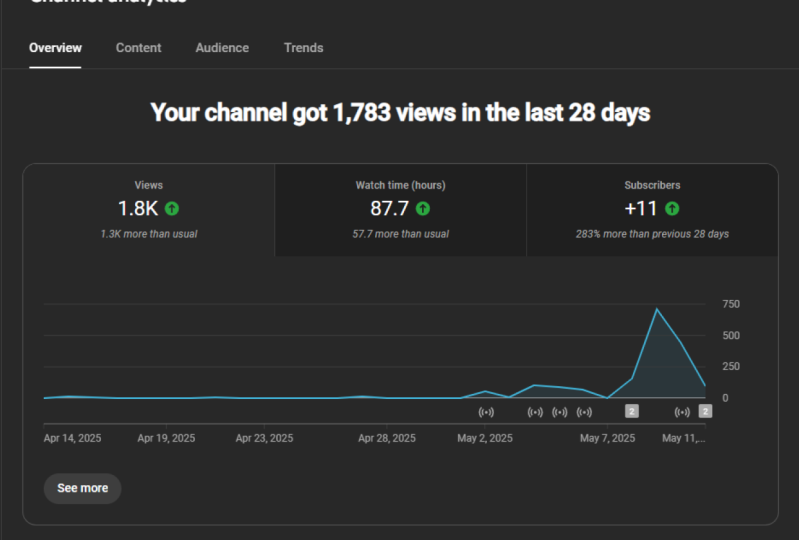
Task: Open the Overview tab
Action: [x=55, y=48]
